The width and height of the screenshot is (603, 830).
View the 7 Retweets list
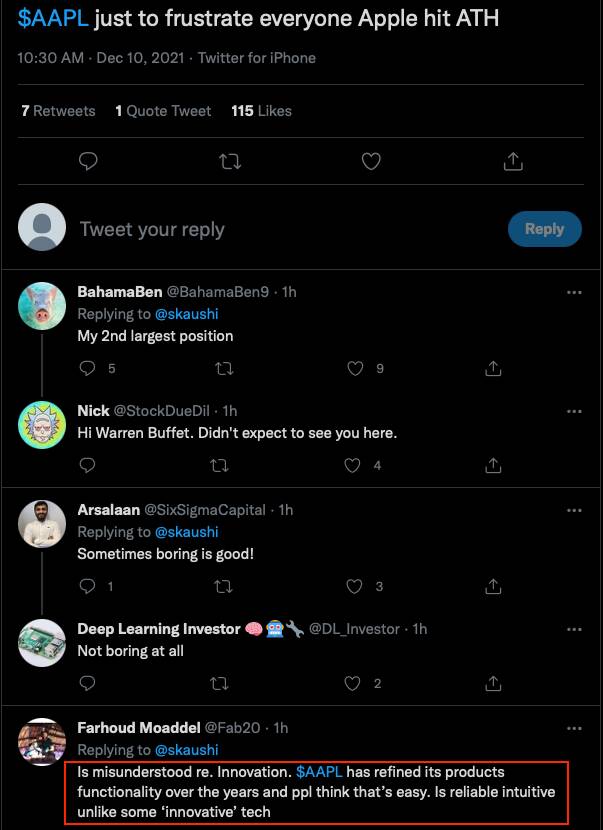(58, 111)
